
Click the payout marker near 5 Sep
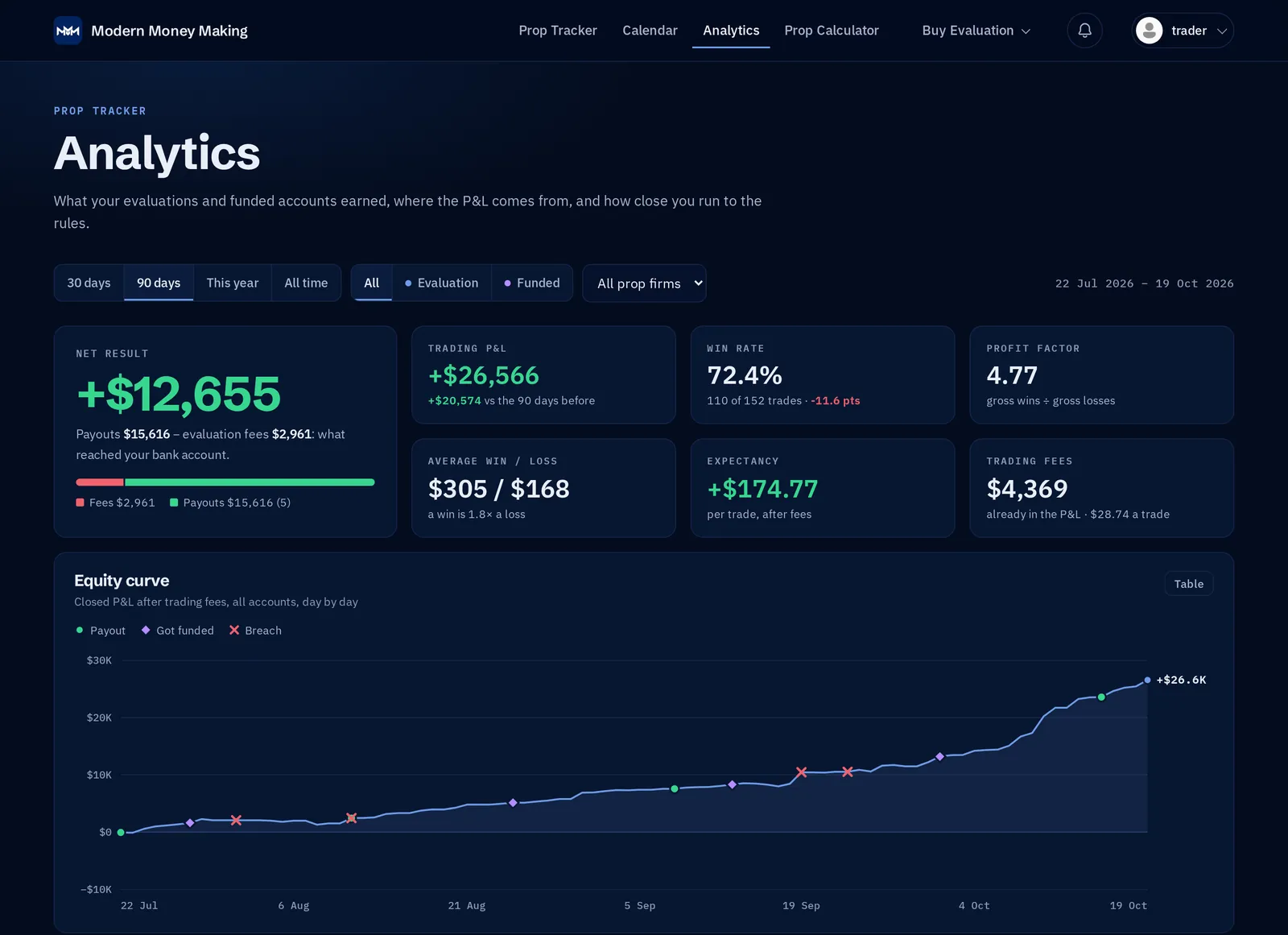tap(675, 789)
